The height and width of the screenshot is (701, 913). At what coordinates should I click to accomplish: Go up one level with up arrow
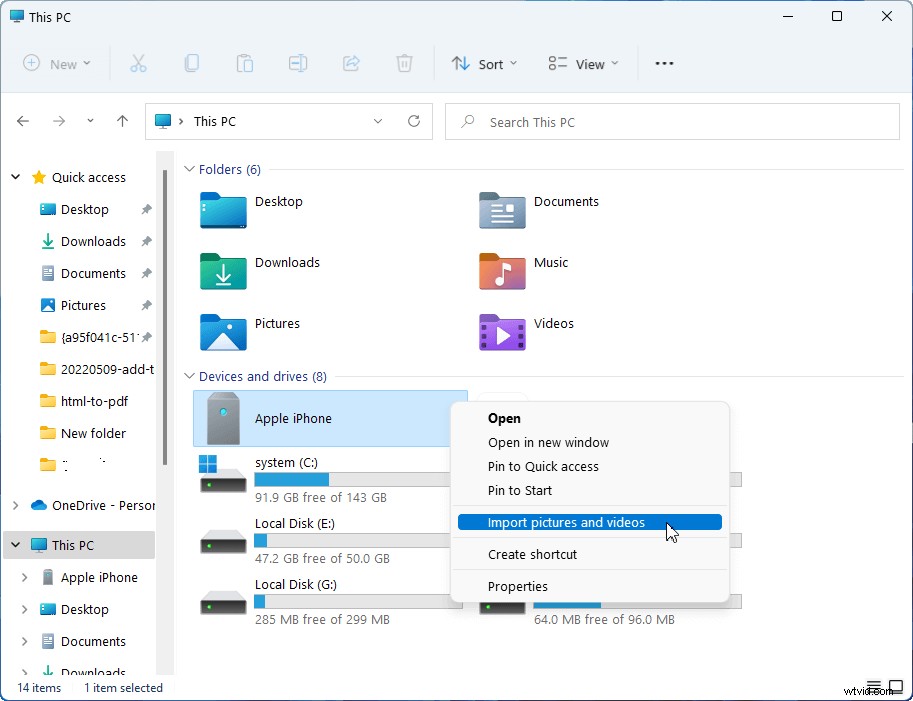click(x=122, y=121)
